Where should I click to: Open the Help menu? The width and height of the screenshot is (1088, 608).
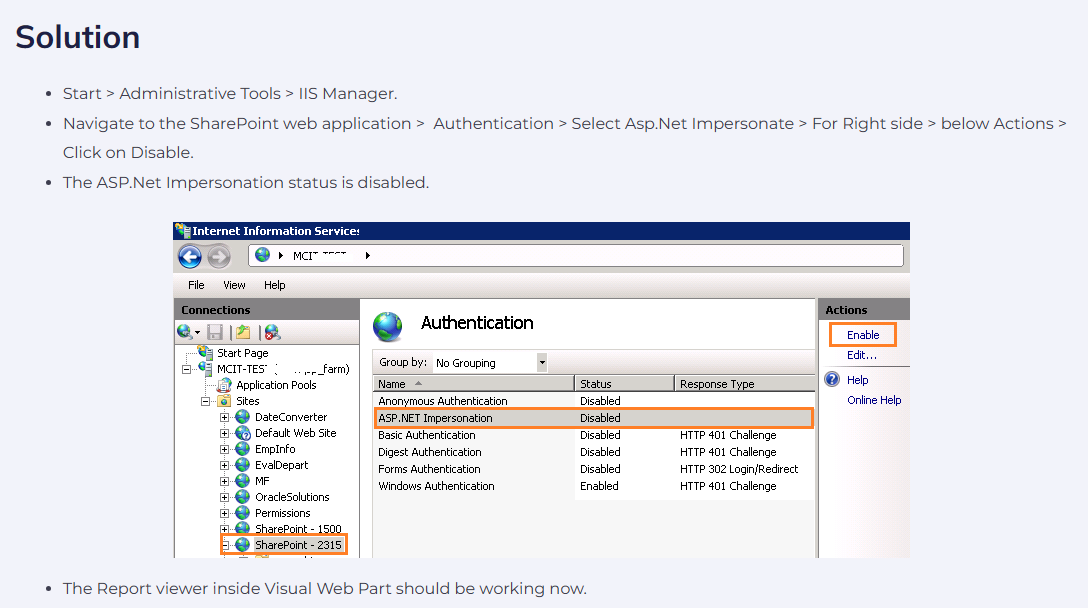tap(275, 285)
